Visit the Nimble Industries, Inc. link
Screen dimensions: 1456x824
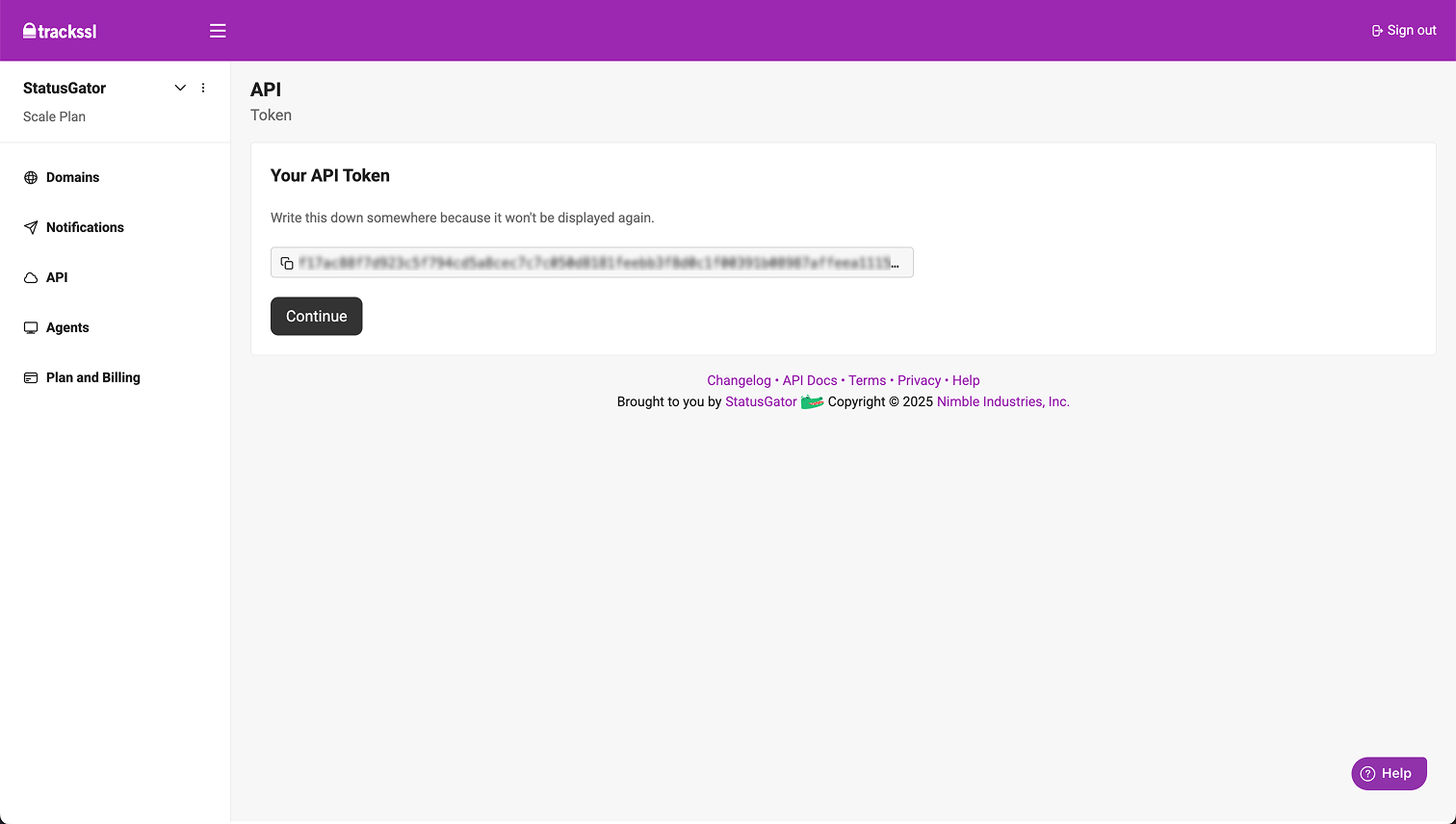tap(1003, 401)
